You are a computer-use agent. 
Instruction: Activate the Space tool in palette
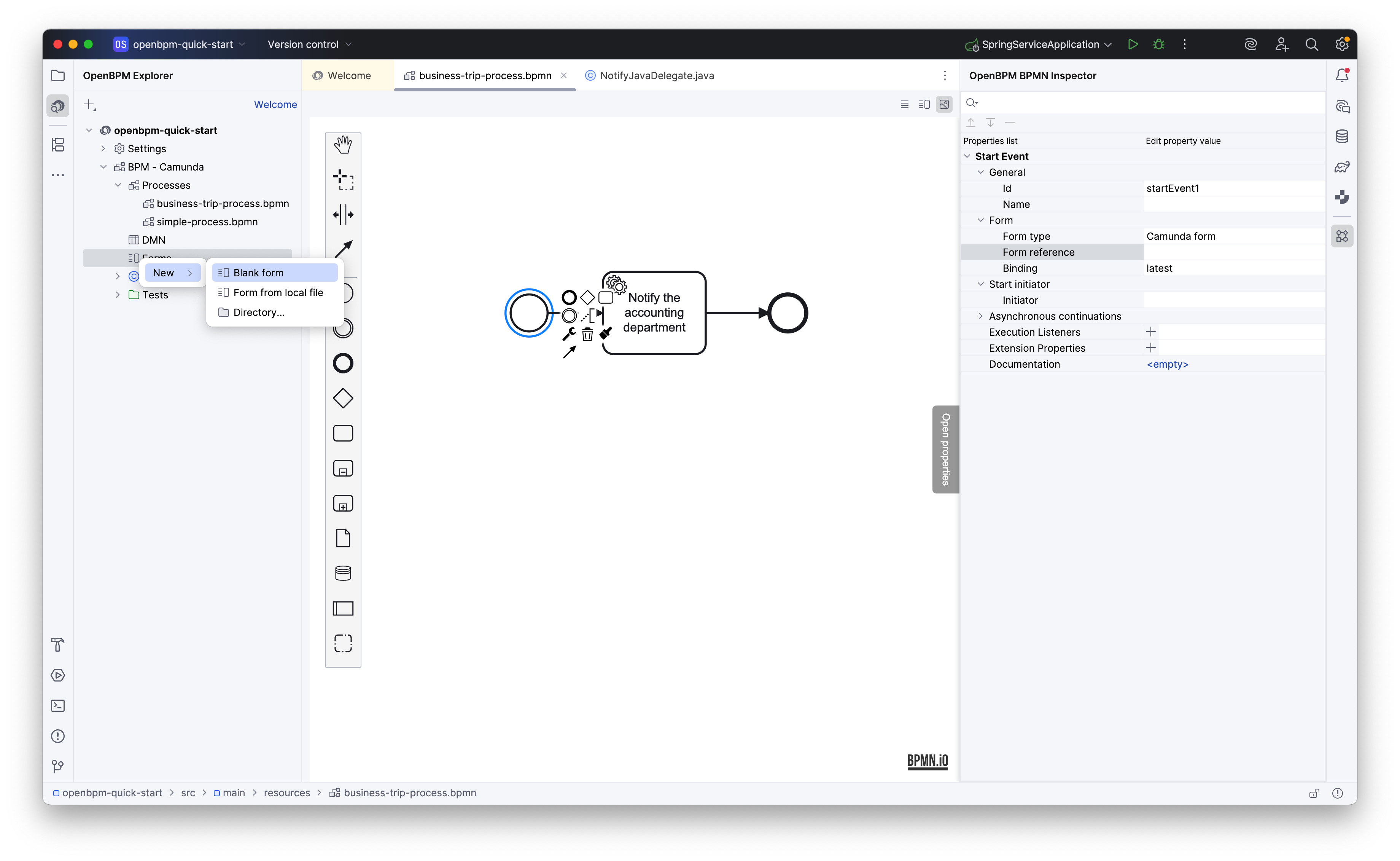tap(343, 215)
